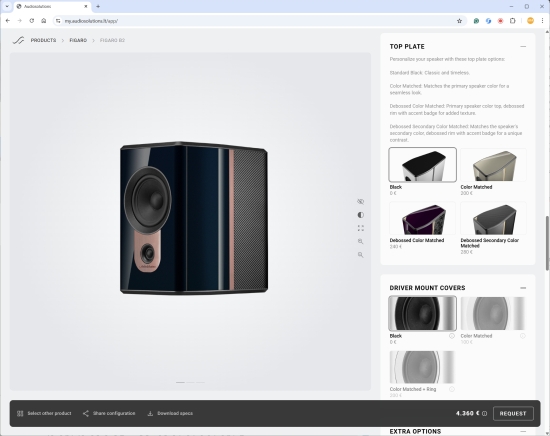Open browser extensions puzzle icon
This screenshot has width=550, height=436.
(x=512, y=21)
